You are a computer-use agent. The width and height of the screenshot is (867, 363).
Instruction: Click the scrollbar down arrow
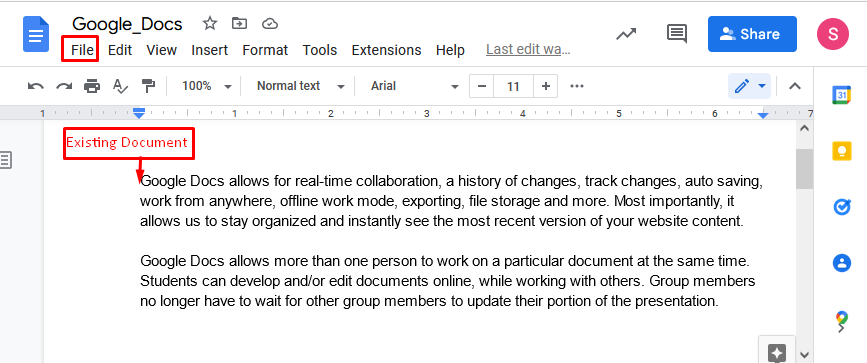[805, 355]
